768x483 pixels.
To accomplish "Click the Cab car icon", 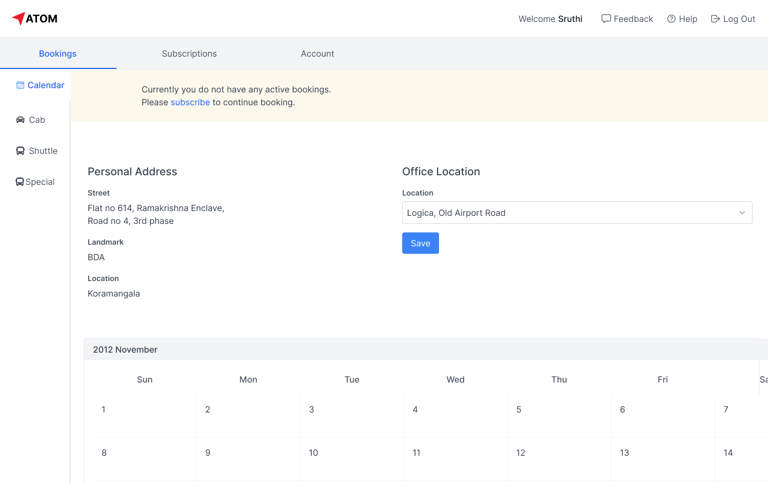I will 20,120.
